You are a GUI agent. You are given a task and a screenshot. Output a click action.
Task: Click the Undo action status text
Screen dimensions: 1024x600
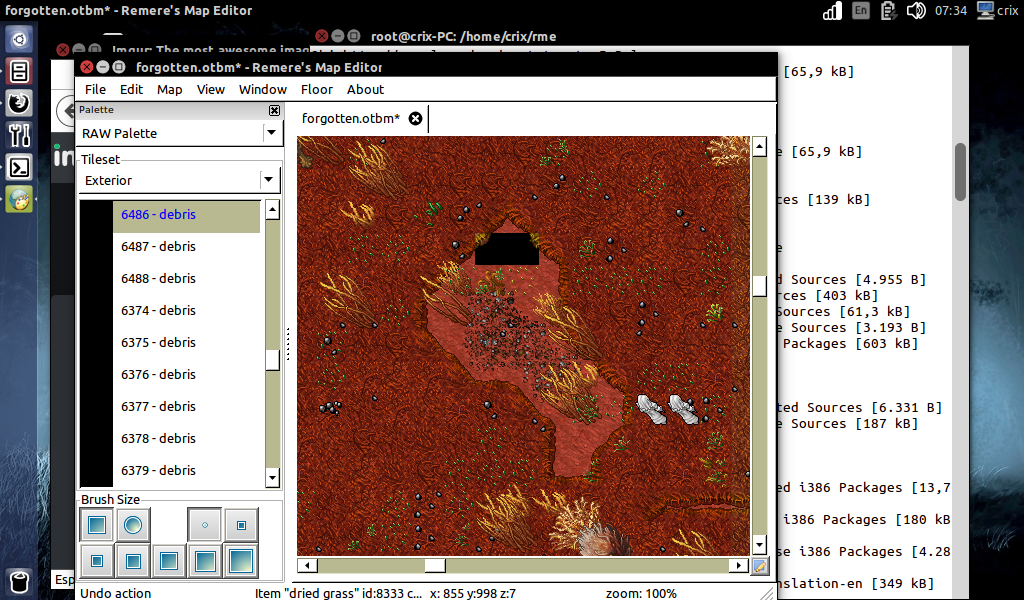116,593
